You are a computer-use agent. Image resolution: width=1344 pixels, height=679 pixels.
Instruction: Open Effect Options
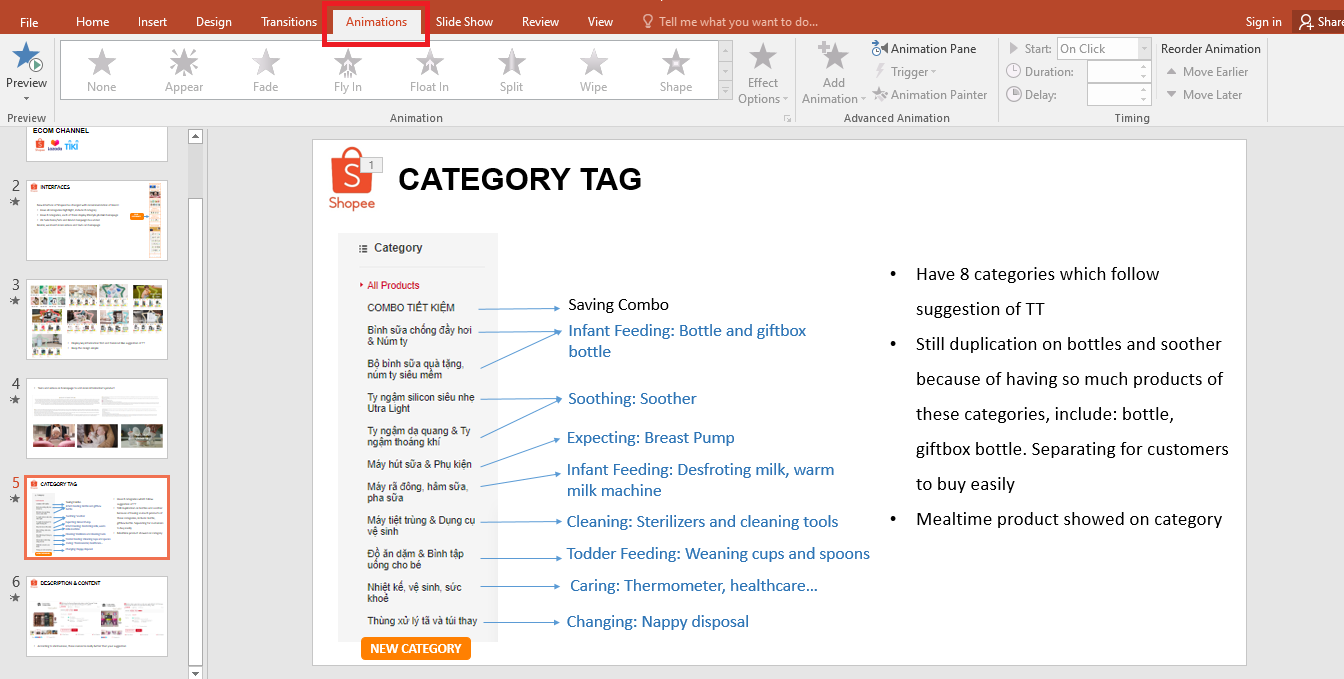pos(763,71)
